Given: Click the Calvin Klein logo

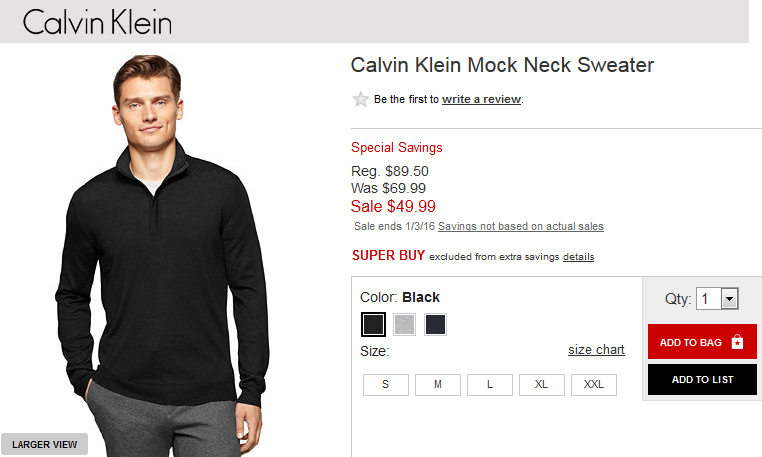Looking at the screenshot, I should (97, 22).
